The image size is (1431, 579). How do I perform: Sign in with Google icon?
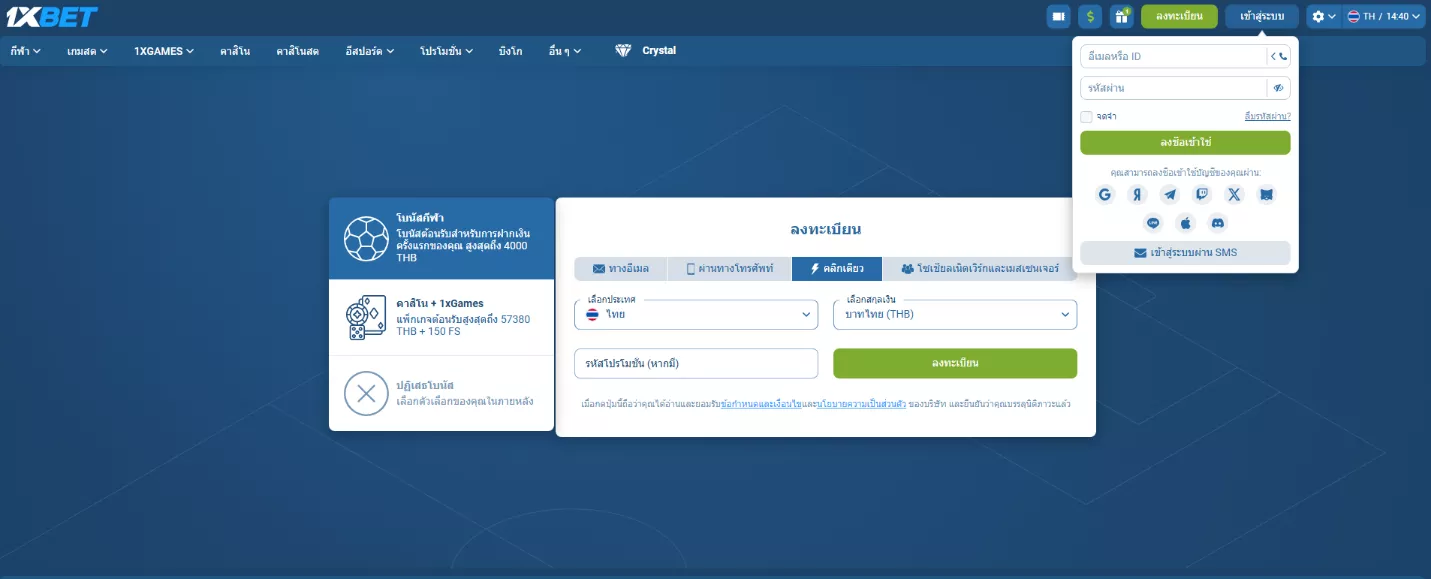click(x=1105, y=195)
